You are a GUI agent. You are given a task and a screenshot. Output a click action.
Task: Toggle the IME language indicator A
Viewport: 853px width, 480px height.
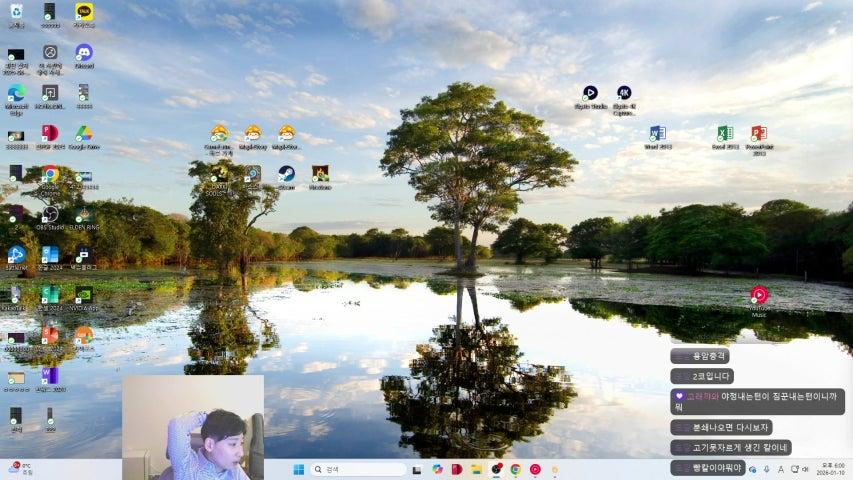[x=781, y=469]
